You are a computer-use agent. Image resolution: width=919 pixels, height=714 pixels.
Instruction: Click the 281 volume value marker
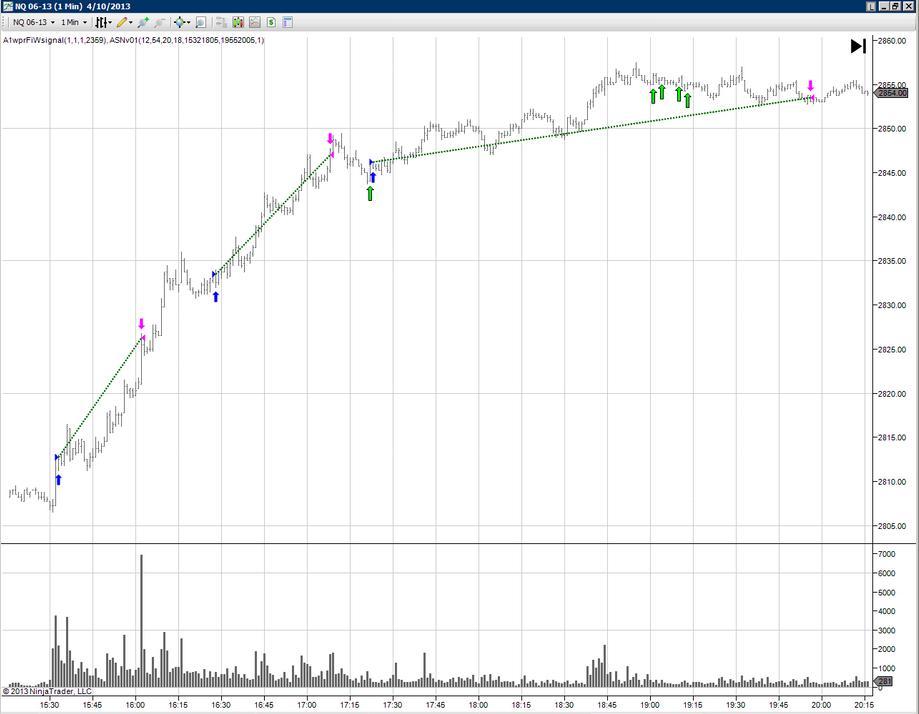click(x=884, y=681)
